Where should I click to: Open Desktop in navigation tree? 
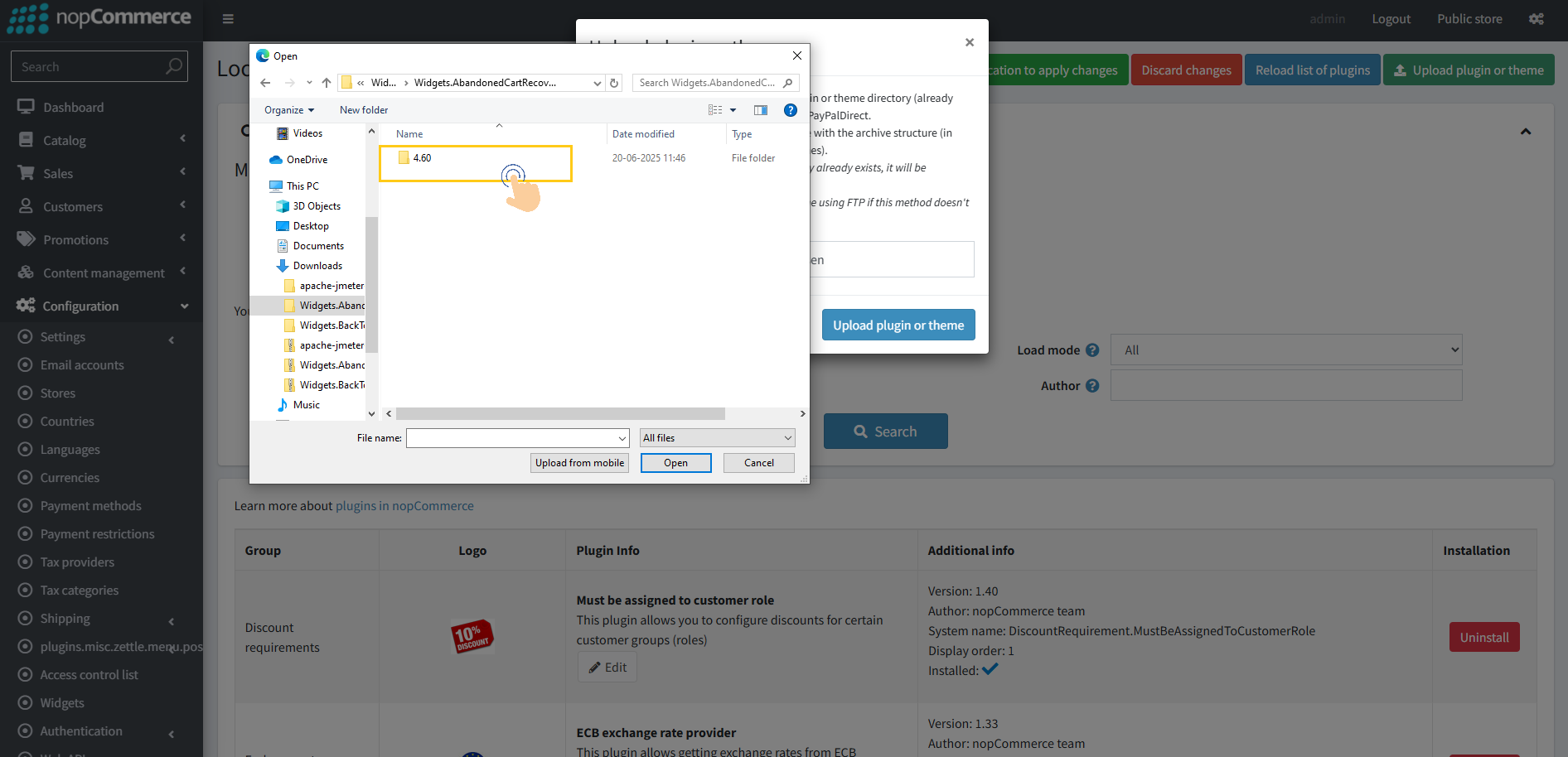[x=311, y=226]
